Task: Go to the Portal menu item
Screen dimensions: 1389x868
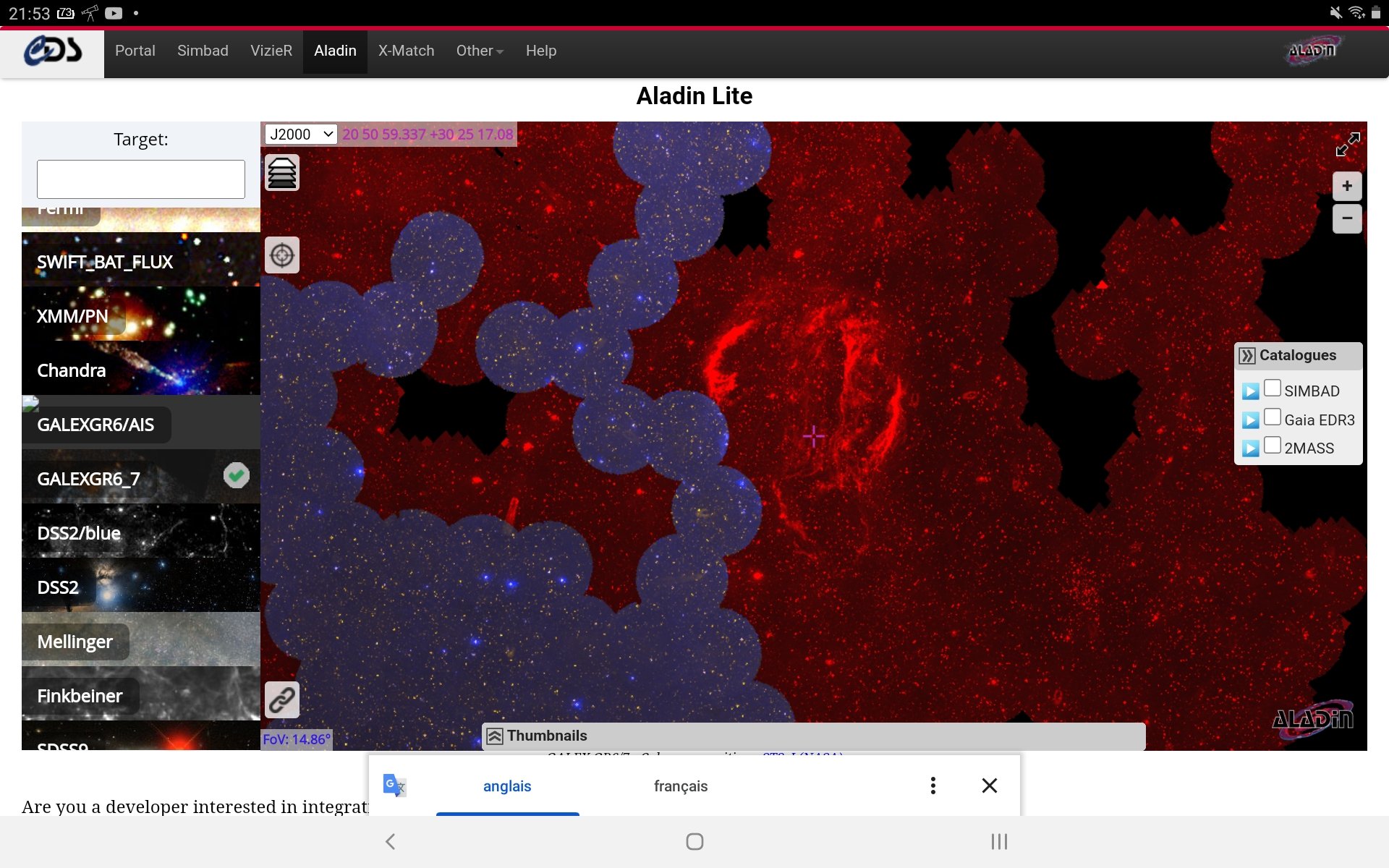Action: [x=135, y=51]
